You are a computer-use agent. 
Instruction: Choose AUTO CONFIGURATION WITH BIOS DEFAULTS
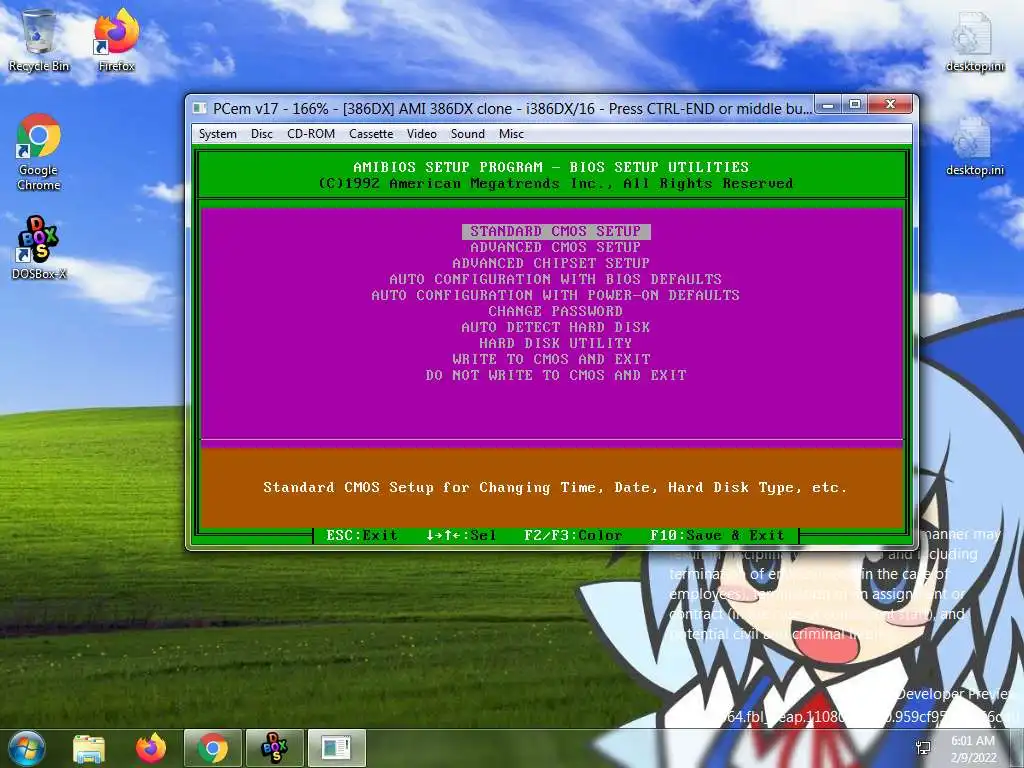(556, 280)
